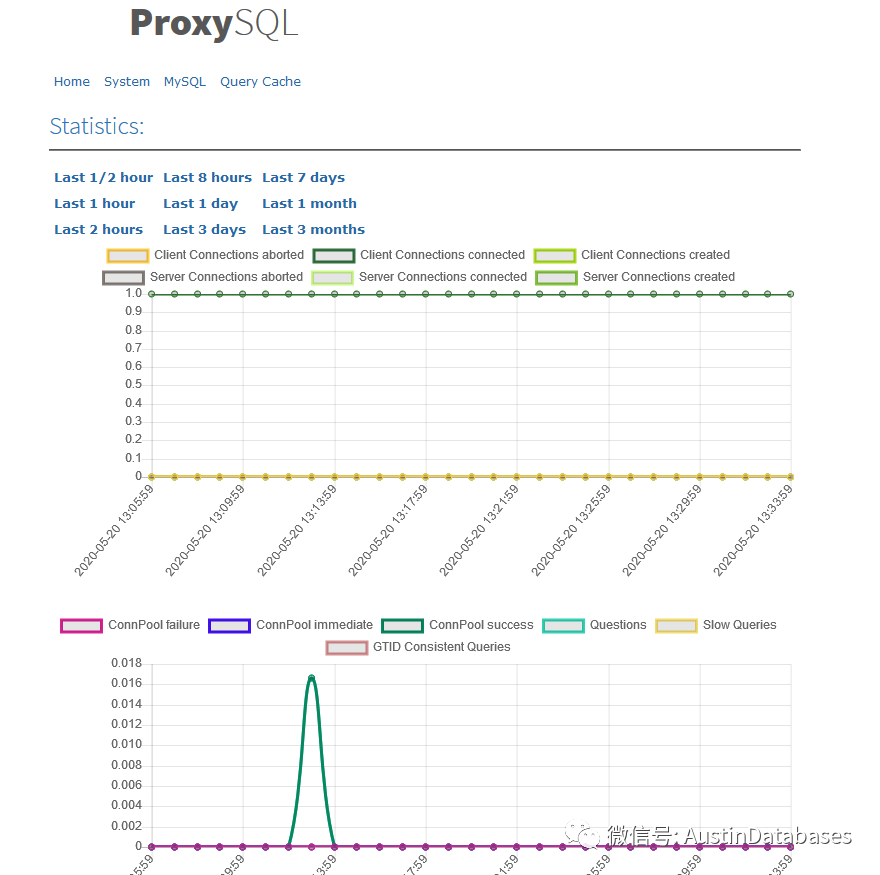
Task: Click the 0.5 y-axis value
Action: pos(134,384)
